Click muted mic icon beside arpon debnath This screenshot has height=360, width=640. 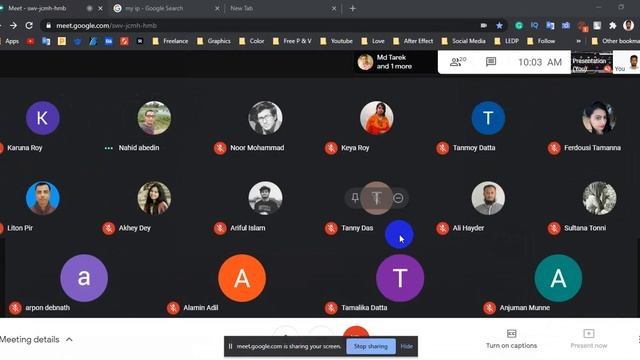[16, 308]
